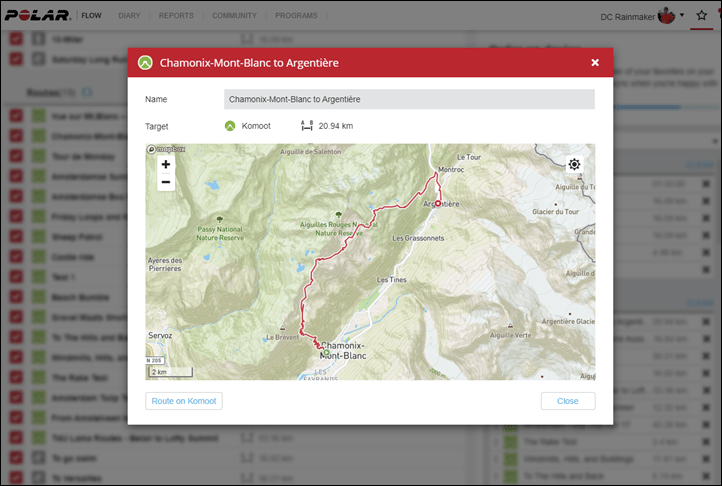Click the Name field with Chamonix-Mont-Blanc to Argentière
Image resolution: width=722 pixels, height=486 pixels.
[409, 99]
